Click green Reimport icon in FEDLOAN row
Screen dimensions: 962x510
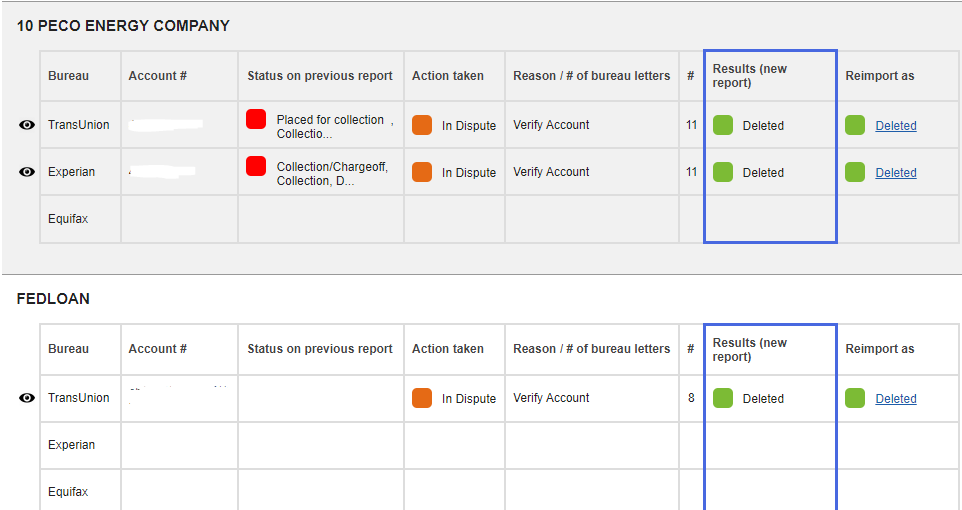pyautogui.click(x=855, y=398)
